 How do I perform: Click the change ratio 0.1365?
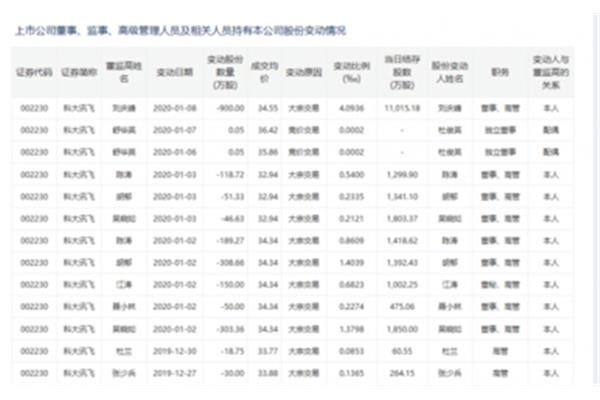point(352,373)
